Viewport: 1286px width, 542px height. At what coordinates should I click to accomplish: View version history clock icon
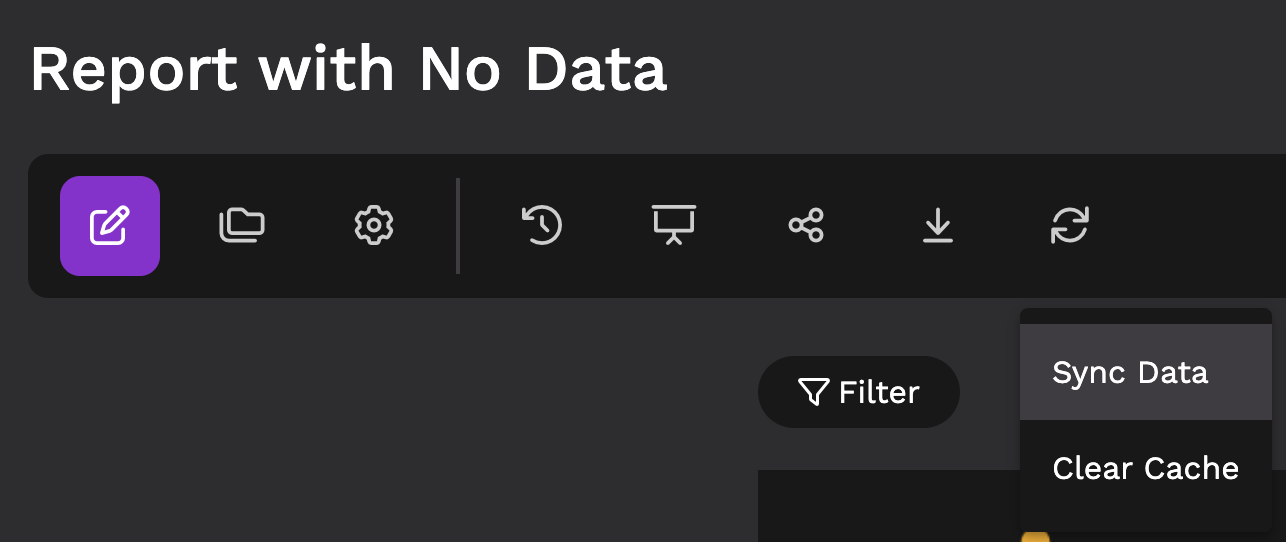[542, 226]
